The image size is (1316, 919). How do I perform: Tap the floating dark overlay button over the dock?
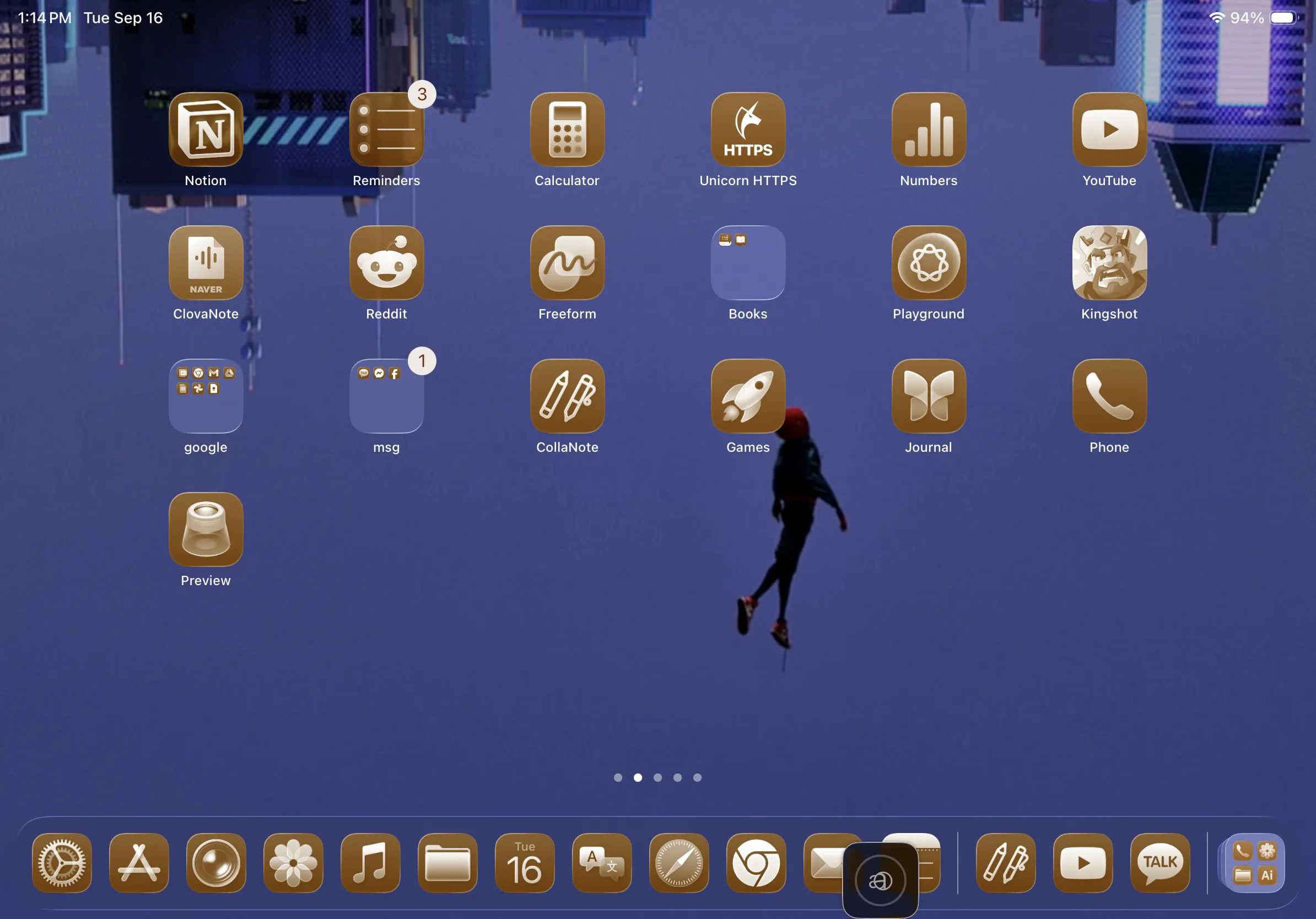point(881,880)
